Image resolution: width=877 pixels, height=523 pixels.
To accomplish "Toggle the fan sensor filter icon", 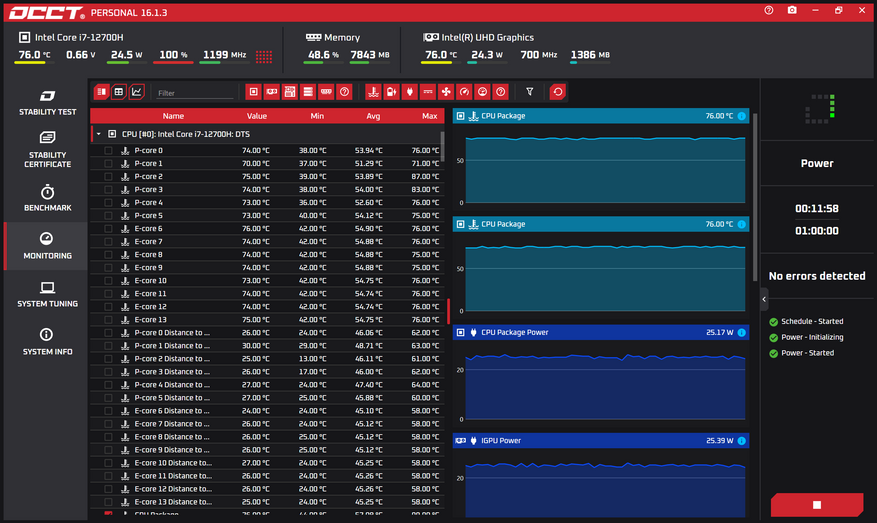I will 446,92.
